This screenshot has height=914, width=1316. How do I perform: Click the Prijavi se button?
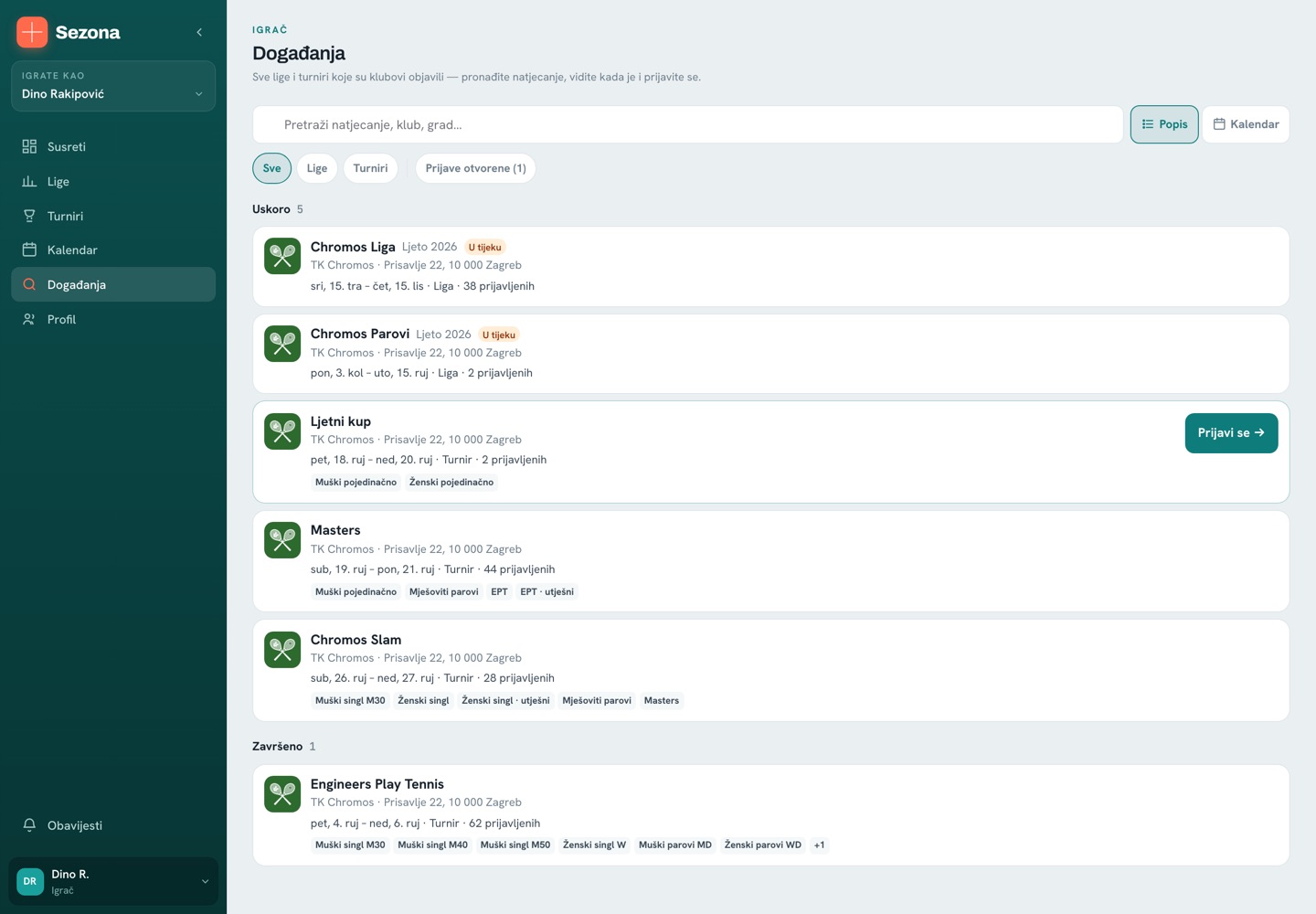(x=1231, y=433)
